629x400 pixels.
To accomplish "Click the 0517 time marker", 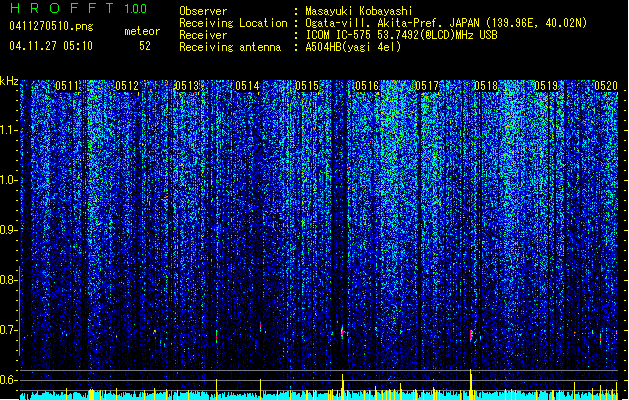I will [x=427, y=86].
